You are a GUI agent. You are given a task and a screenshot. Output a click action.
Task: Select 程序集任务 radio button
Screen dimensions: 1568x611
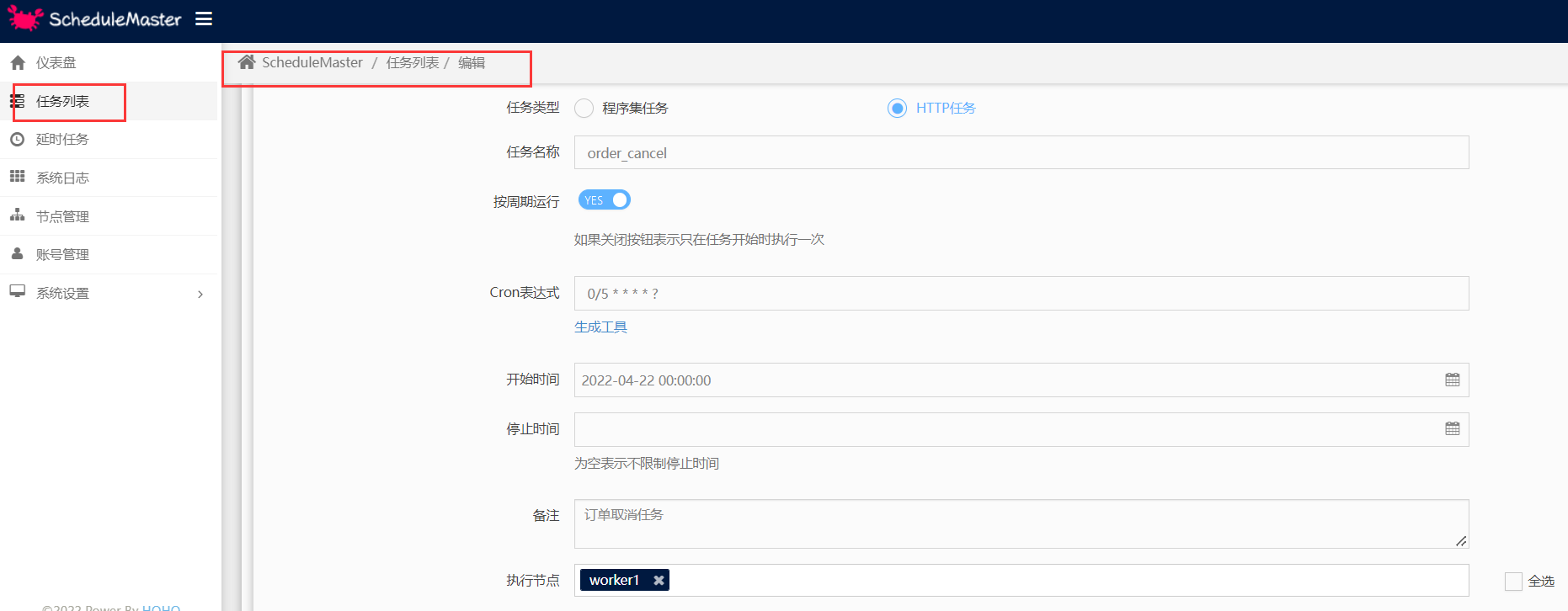[x=584, y=108]
